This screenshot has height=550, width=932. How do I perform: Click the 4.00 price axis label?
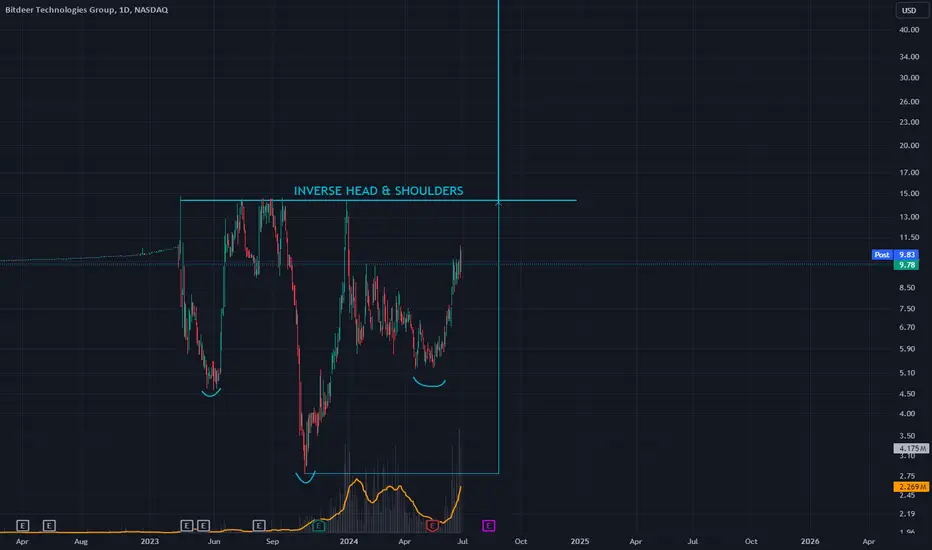pos(907,414)
